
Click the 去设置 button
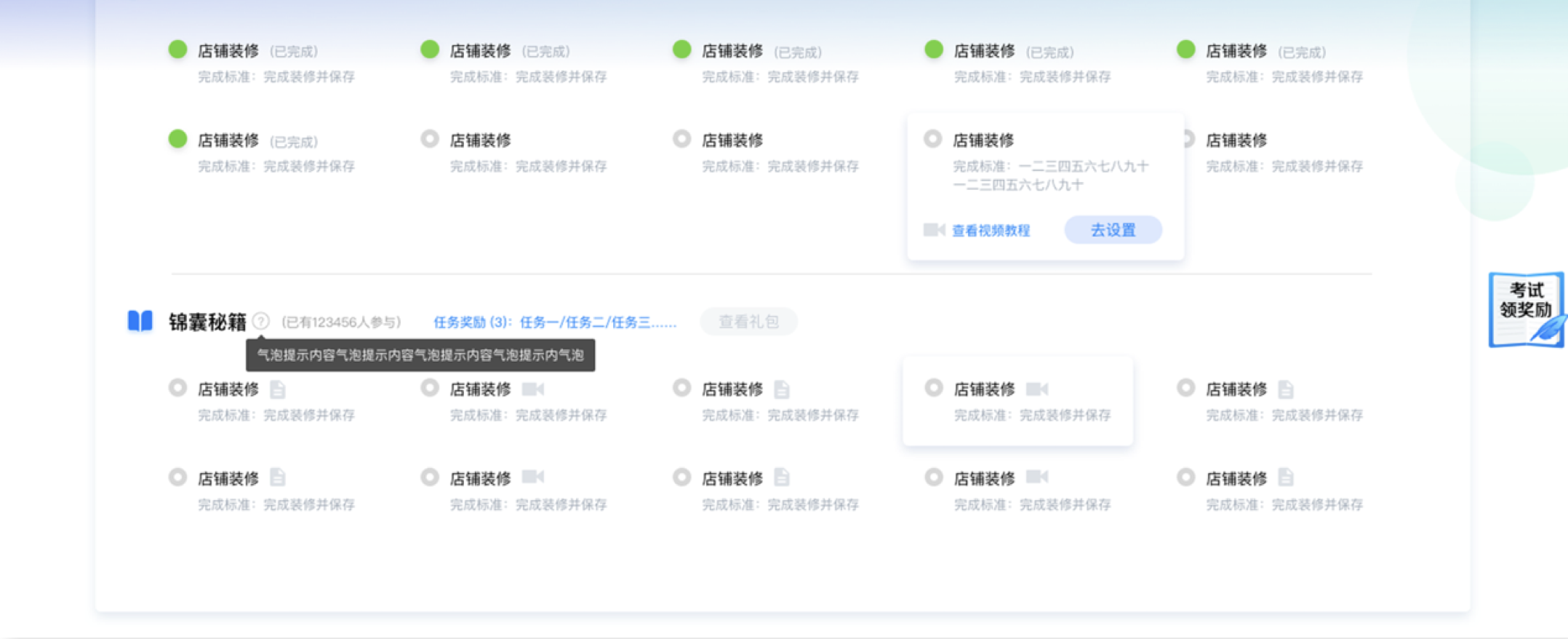[x=1113, y=230]
